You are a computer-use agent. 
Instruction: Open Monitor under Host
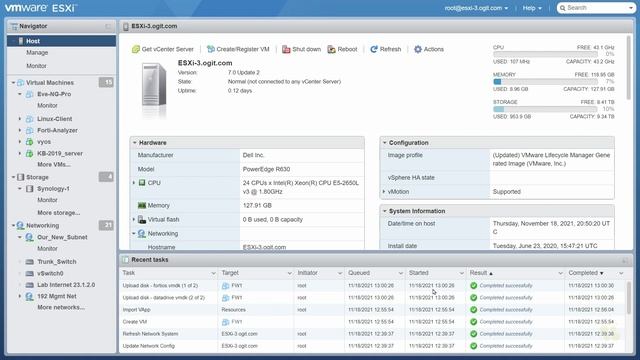click(x=36, y=66)
